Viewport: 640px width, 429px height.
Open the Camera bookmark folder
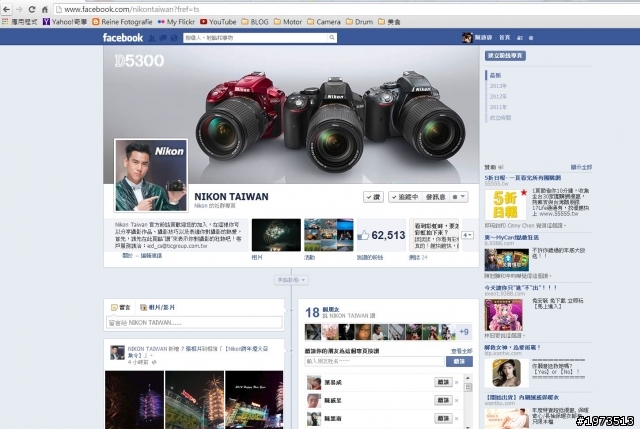tap(324, 22)
